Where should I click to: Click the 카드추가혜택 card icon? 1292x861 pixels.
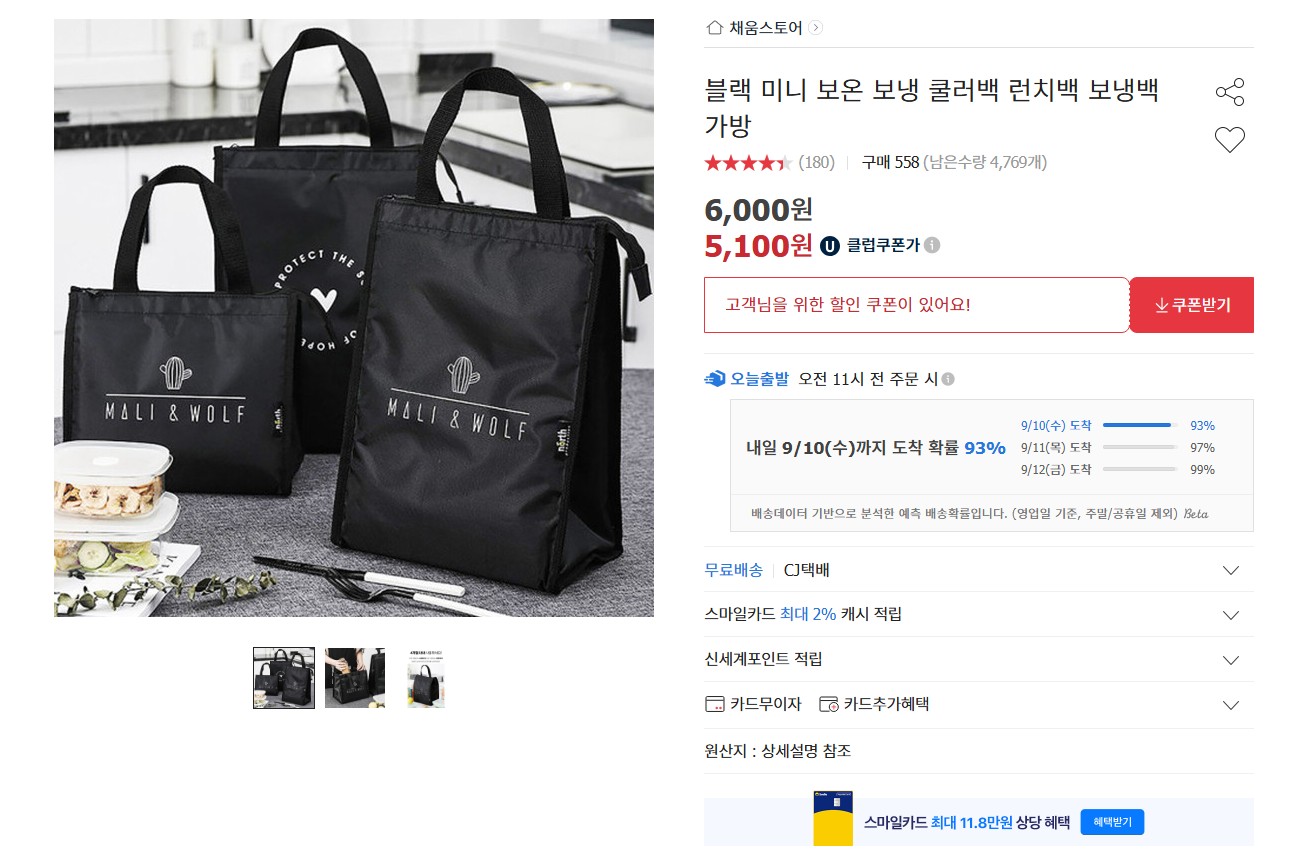point(829,704)
